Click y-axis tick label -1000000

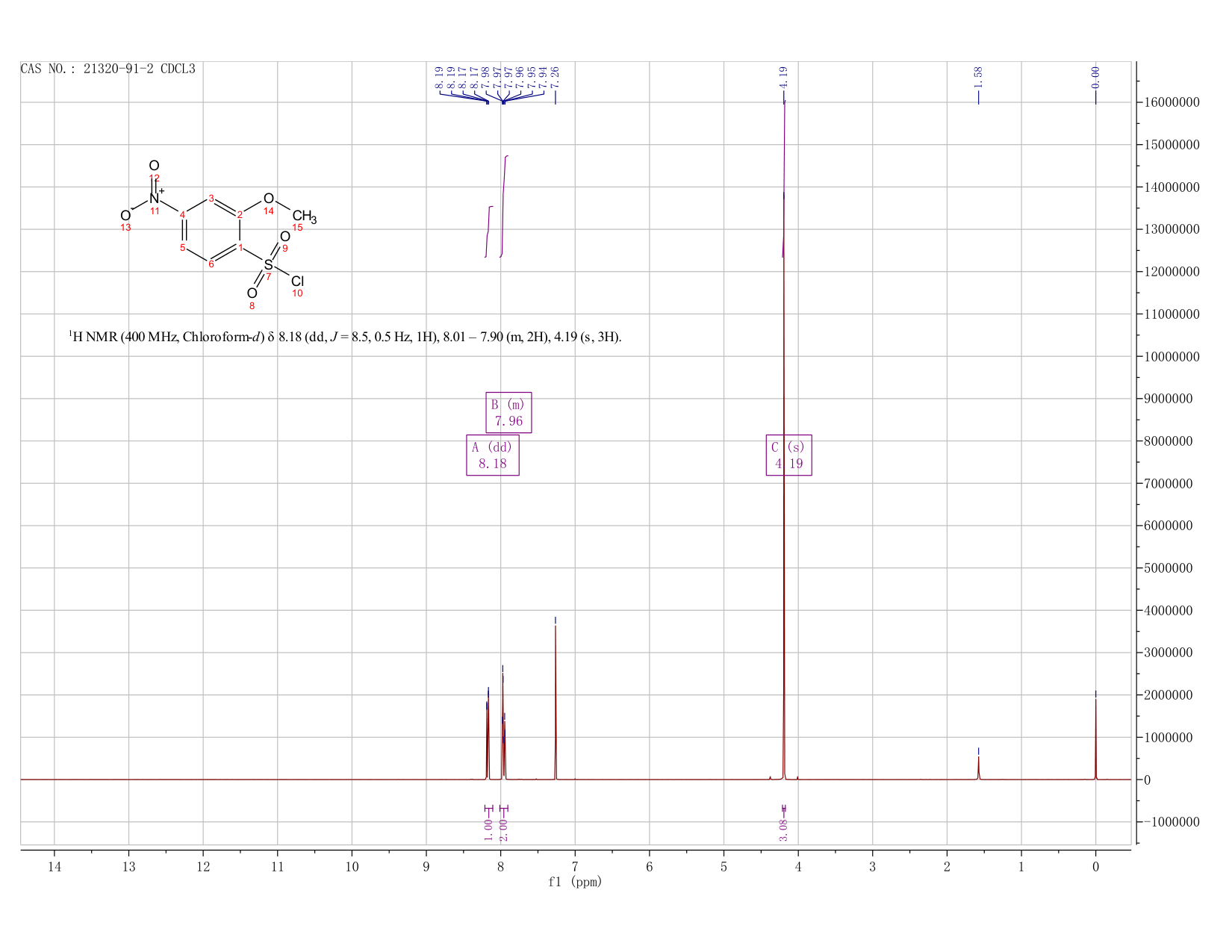click(x=1172, y=822)
